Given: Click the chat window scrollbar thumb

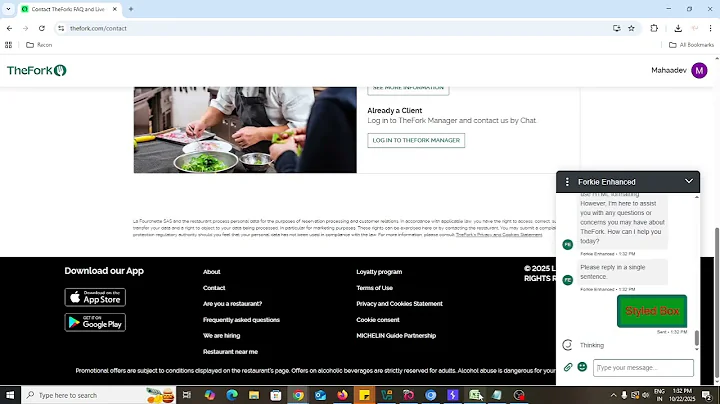Looking at the screenshot, I should (x=697, y=338).
